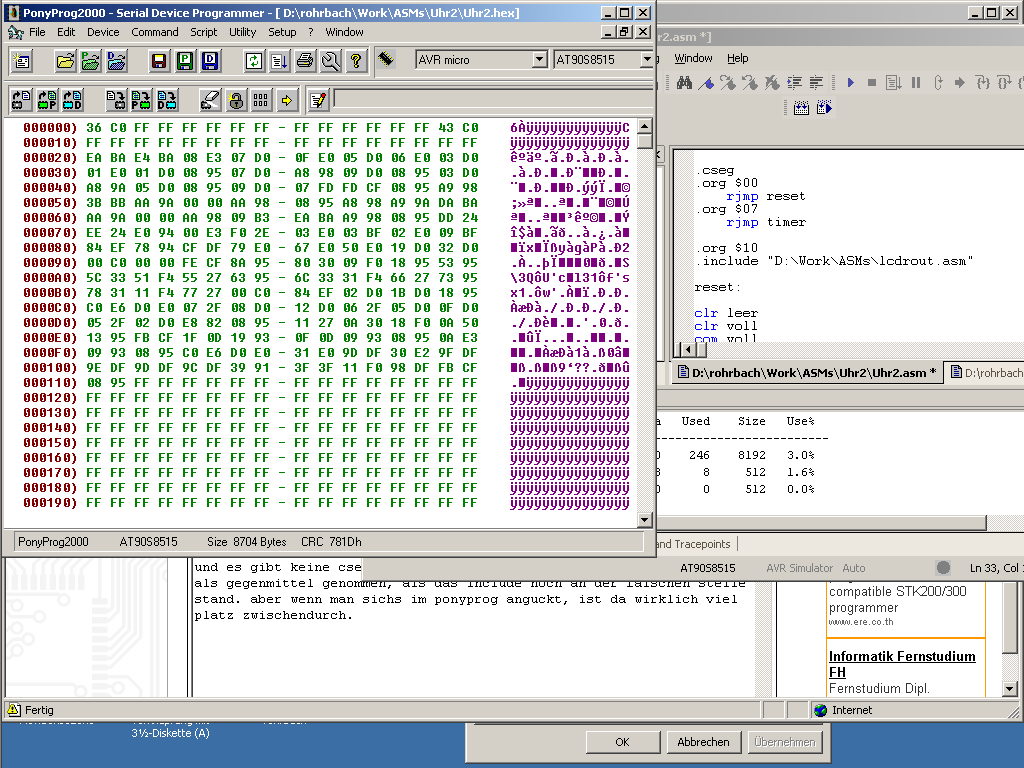Open the Help menu in AVR Studio
The height and width of the screenshot is (768, 1024).
pos(737,58)
